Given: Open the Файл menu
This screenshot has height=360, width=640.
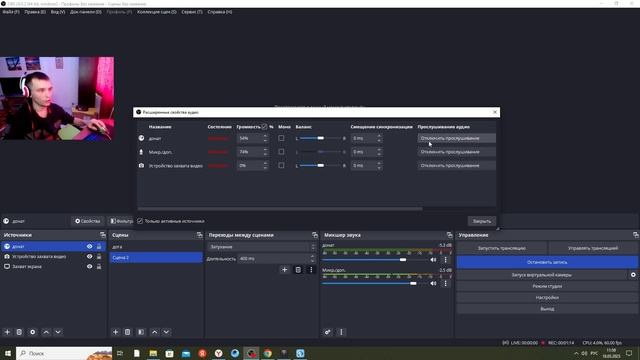Looking at the screenshot, I should point(11,12).
